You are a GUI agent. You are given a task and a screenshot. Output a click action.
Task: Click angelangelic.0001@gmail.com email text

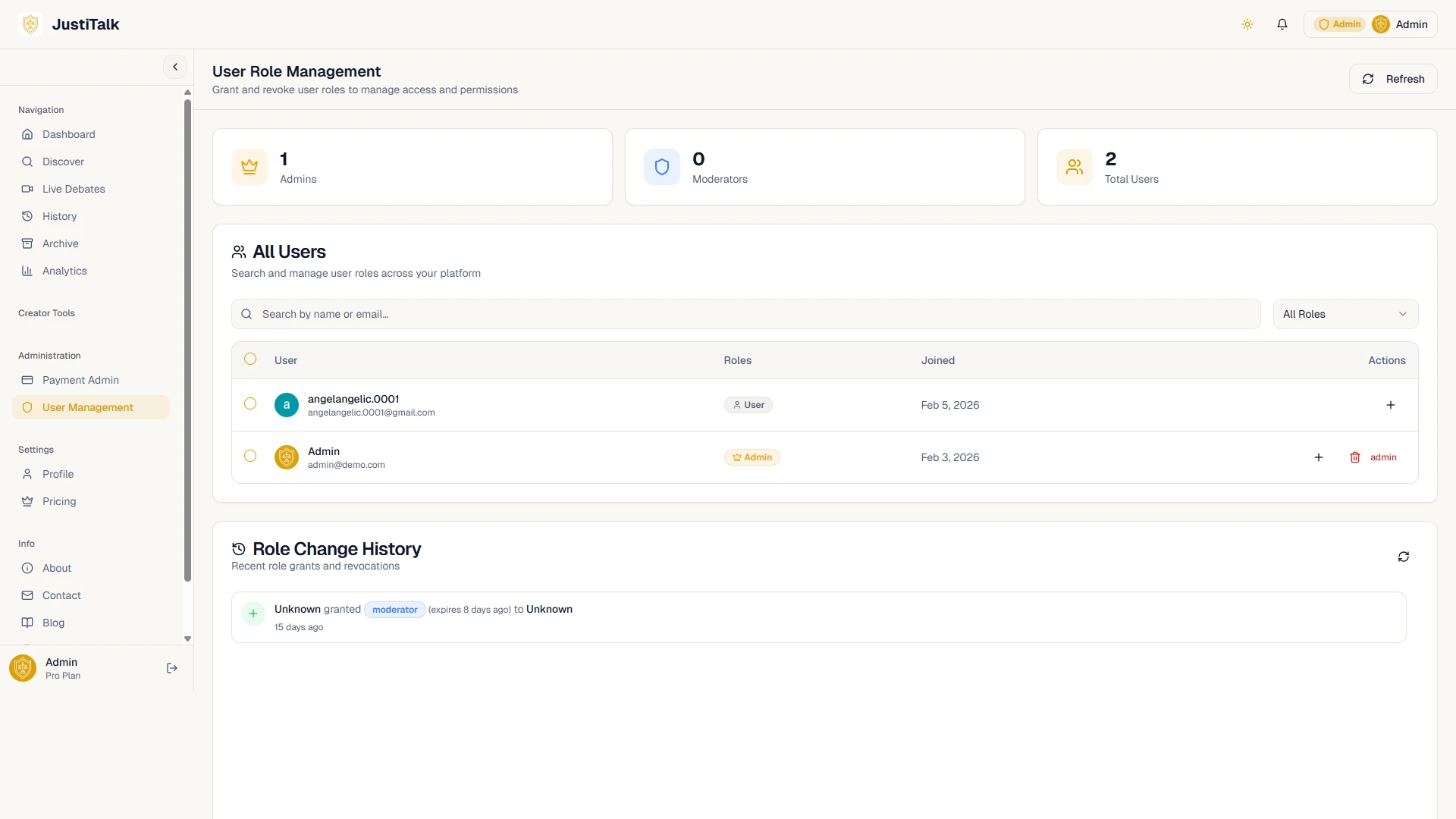coord(372,413)
